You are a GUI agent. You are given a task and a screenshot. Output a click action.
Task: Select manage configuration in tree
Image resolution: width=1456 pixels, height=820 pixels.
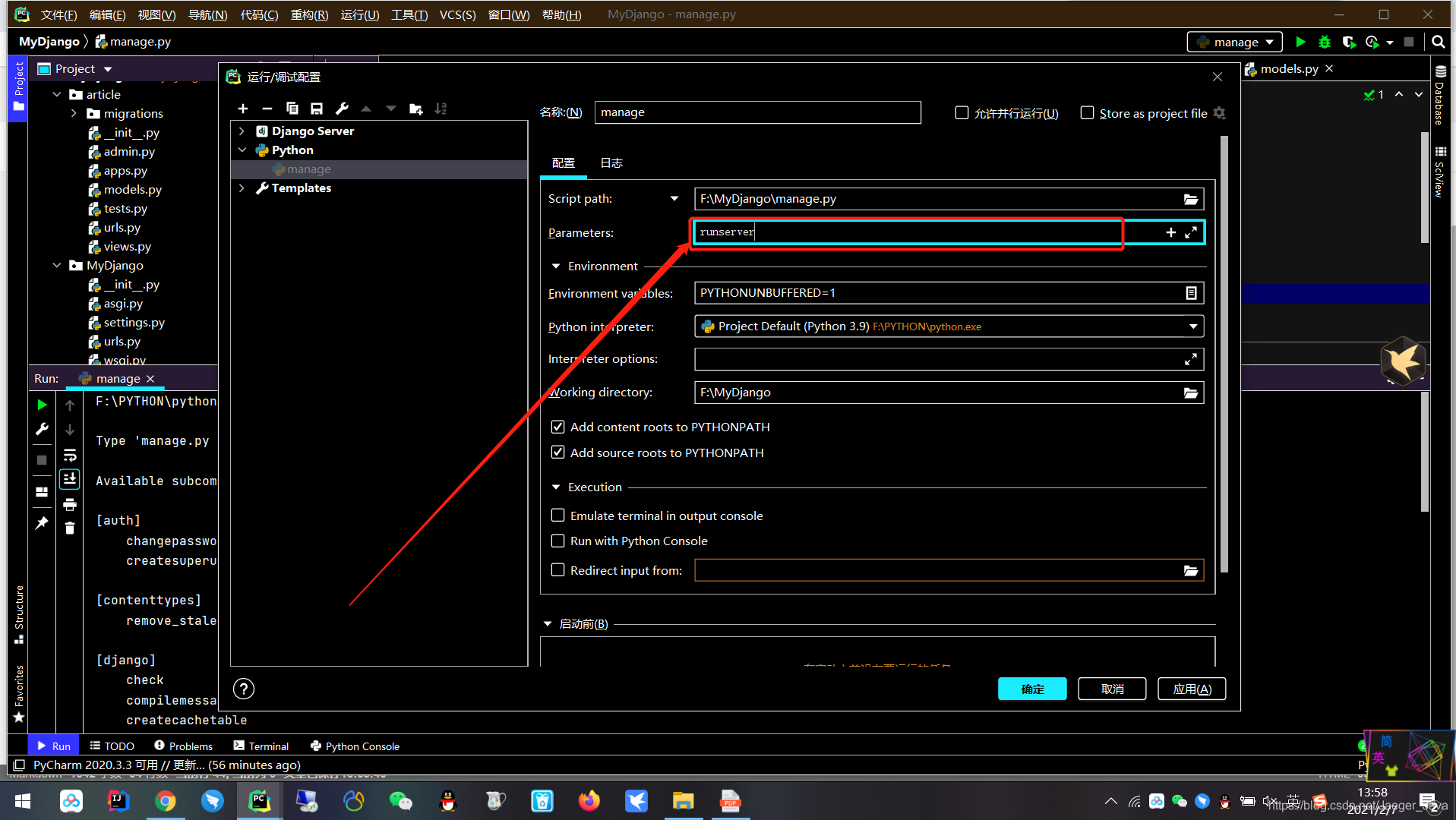(x=379, y=169)
